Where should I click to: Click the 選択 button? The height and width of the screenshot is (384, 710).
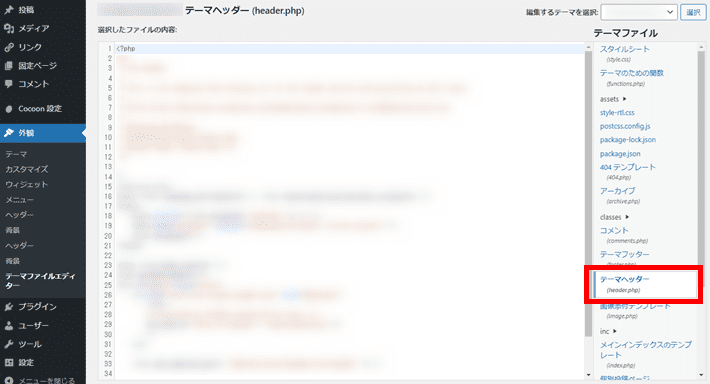click(693, 12)
